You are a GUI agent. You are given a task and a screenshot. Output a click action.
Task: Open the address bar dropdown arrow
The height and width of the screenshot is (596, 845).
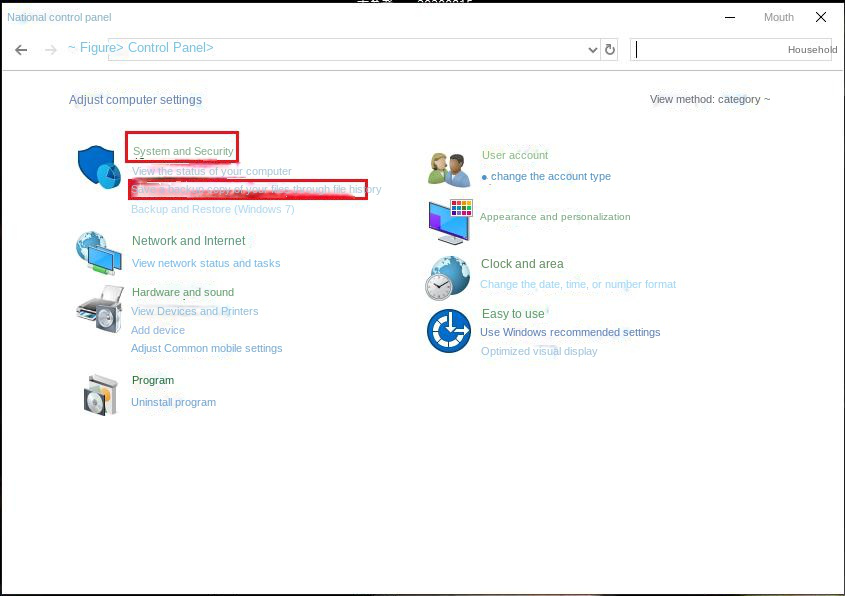coord(594,48)
